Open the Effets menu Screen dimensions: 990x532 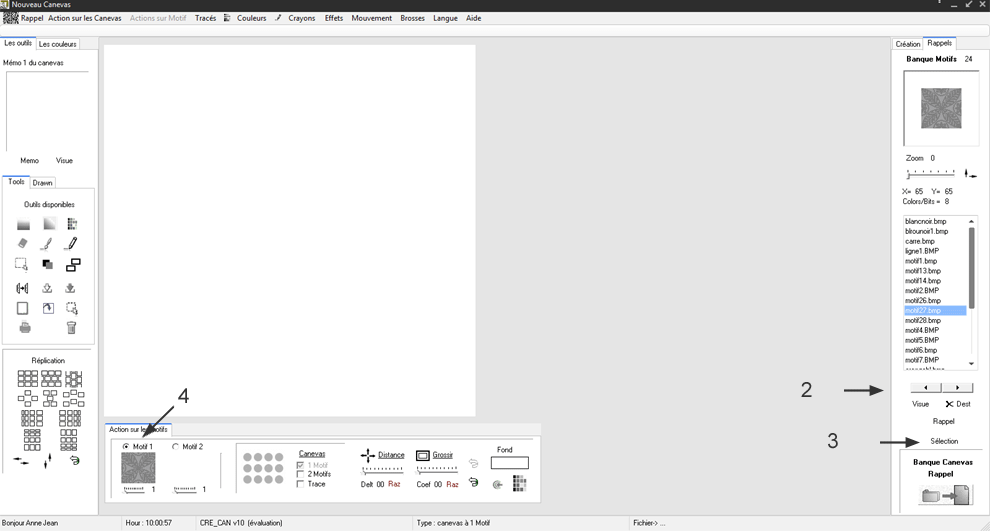333,18
